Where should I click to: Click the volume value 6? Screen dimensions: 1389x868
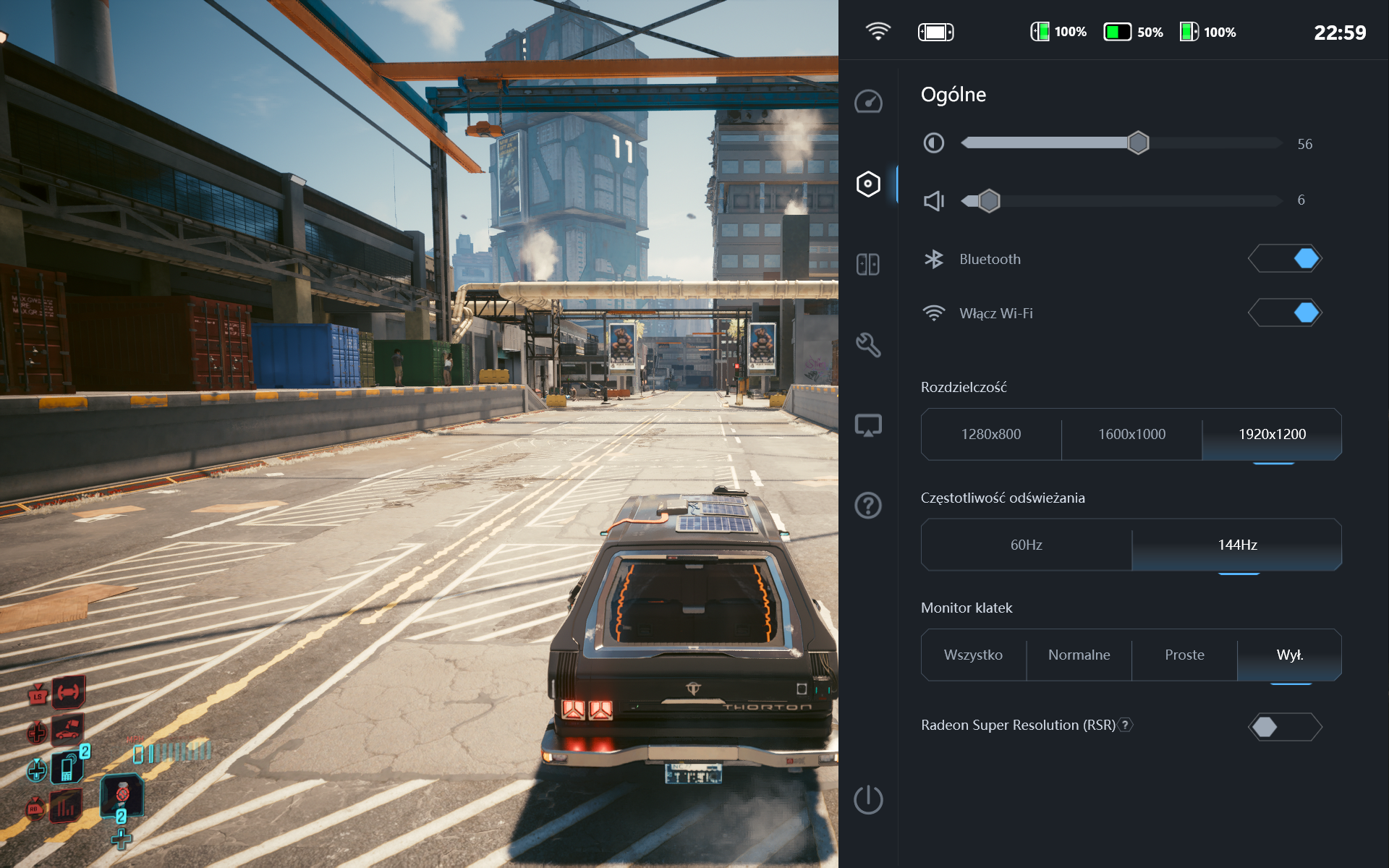[1301, 200]
